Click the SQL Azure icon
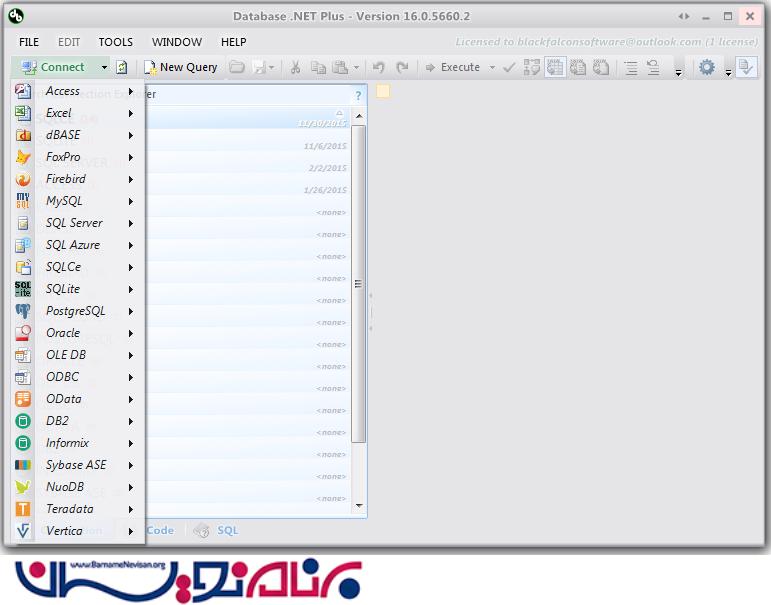This screenshot has width=771, height=605. [23, 245]
